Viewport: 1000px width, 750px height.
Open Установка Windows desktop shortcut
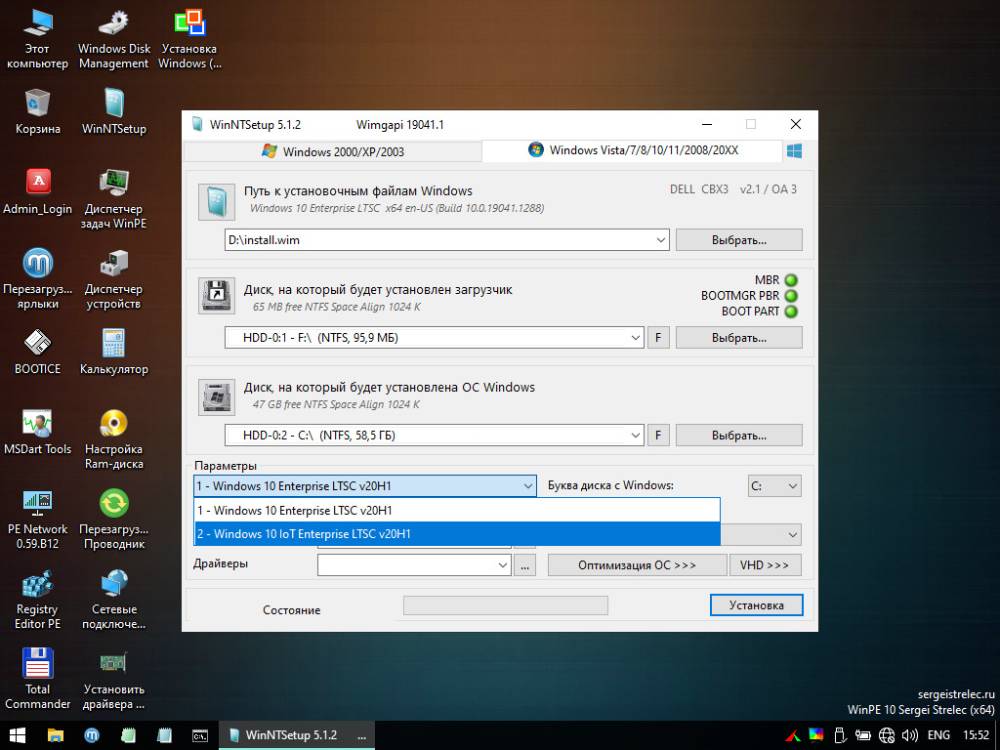(190, 38)
